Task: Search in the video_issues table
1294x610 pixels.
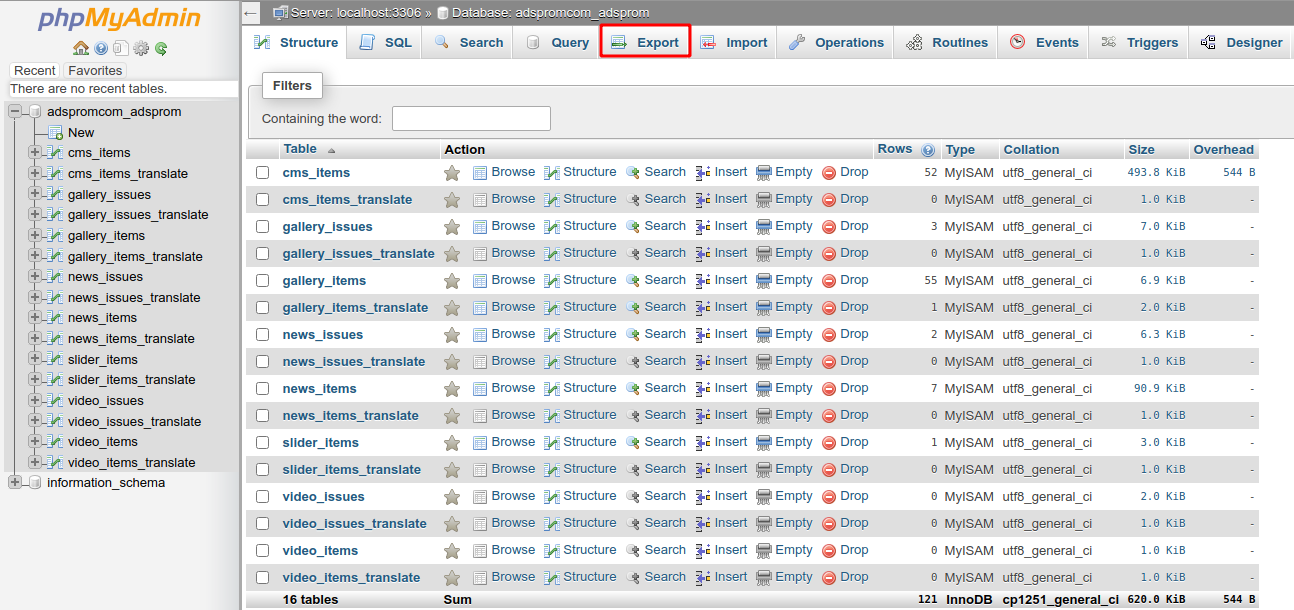Action: tap(656, 496)
